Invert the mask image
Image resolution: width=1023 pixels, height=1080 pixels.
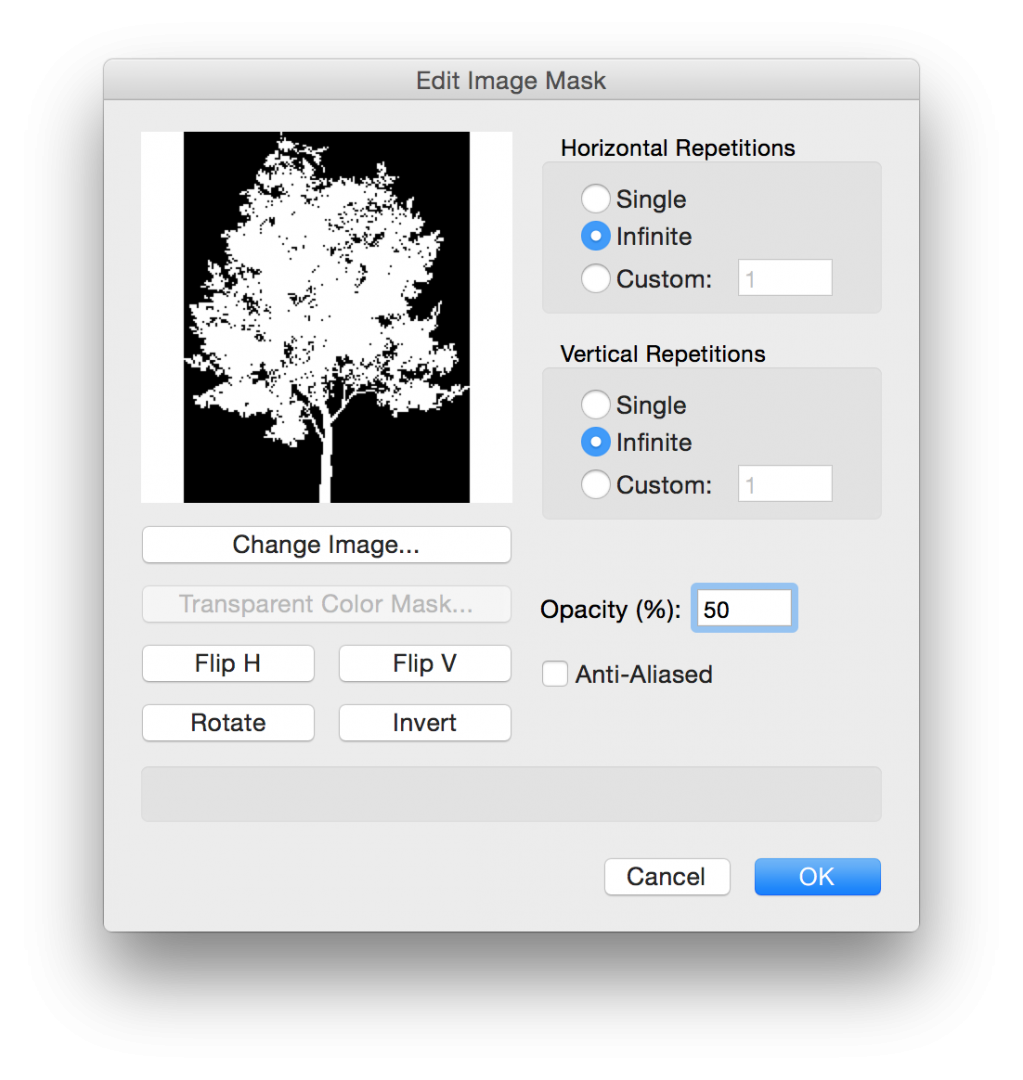click(425, 723)
